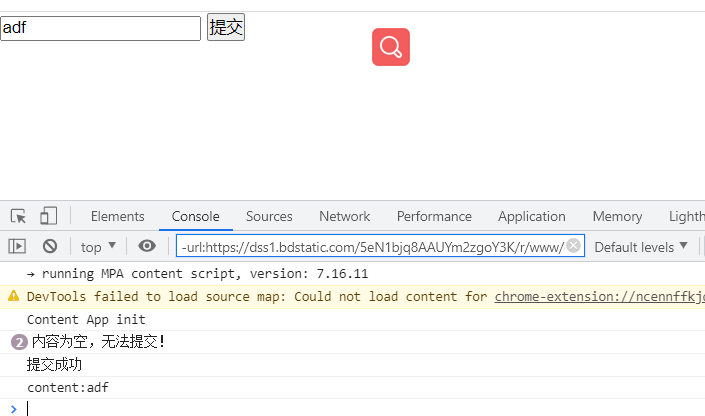The height and width of the screenshot is (416, 705).
Task: Select the running MPA content script line
Action: 352,273
